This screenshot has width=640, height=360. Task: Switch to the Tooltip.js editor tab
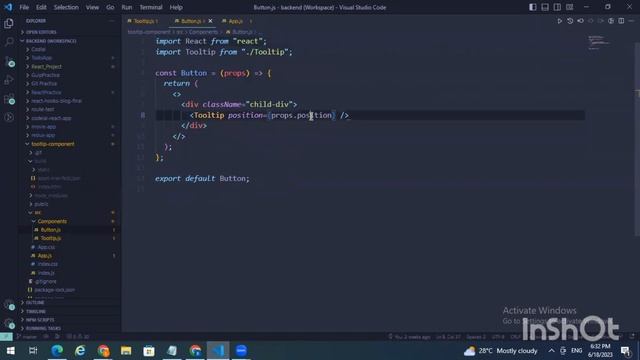click(x=145, y=21)
